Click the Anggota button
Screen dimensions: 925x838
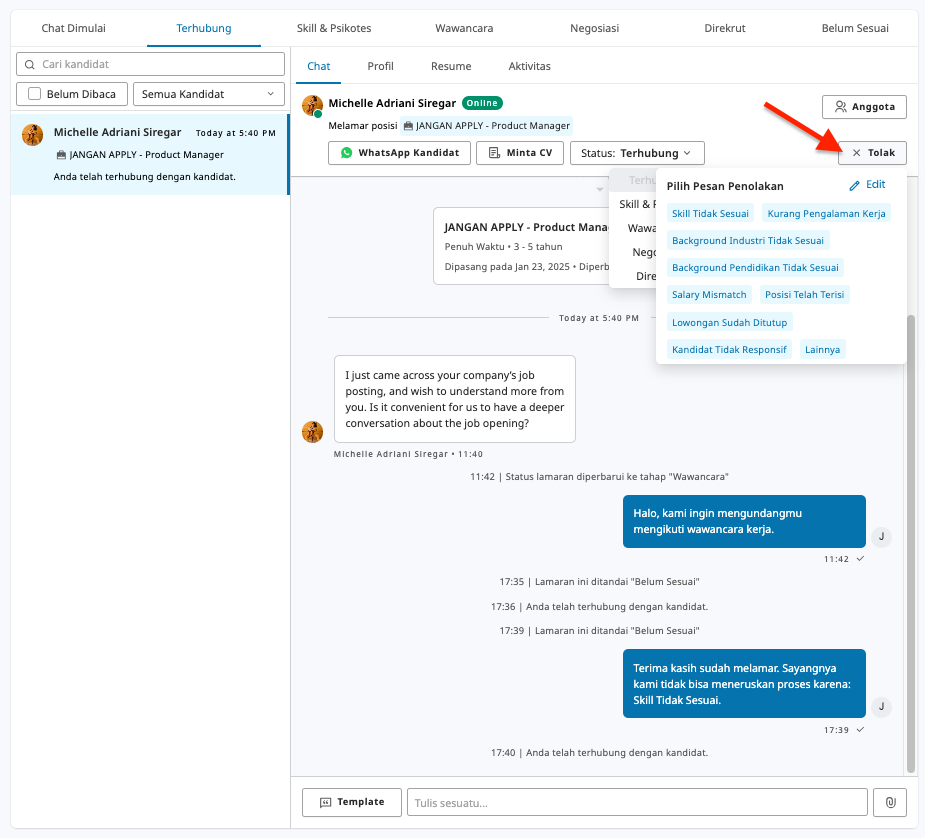coord(864,107)
